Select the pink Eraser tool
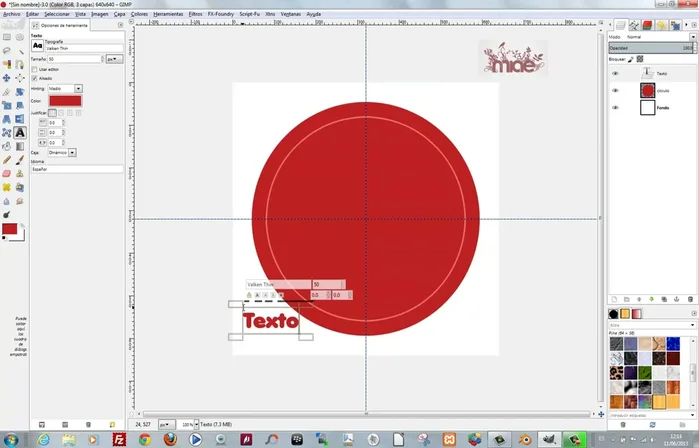 click(6, 172)
